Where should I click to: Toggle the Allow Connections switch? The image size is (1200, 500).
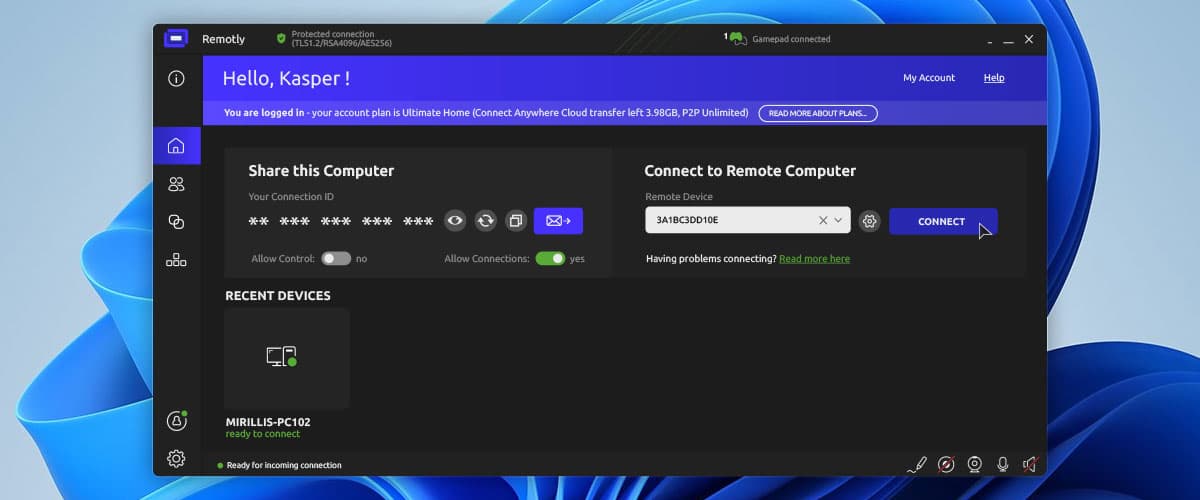click(x=550, y=258)
